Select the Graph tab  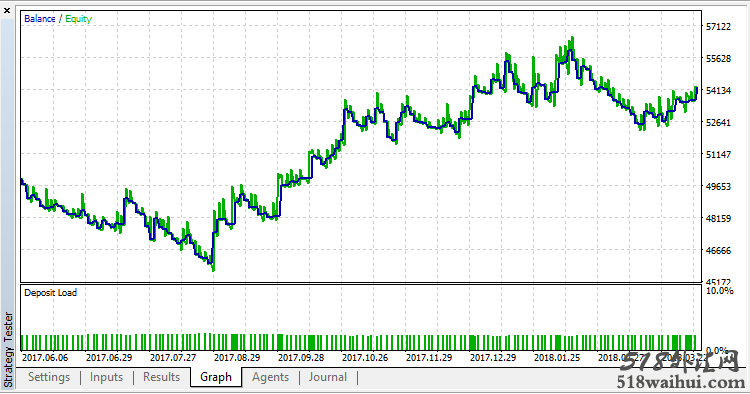pyautogui.click(x=216, y=377)
